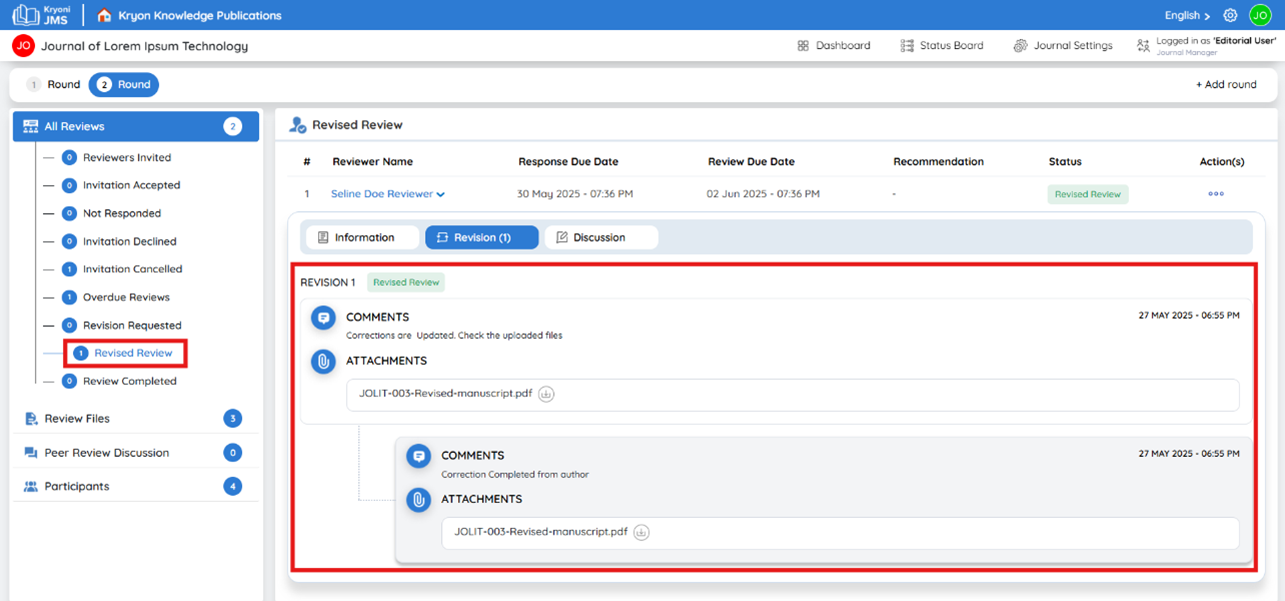Click the red JO journal badge
Image resolution: width=1285 pixels, height=601 pixels.
[x=23, y=45]
